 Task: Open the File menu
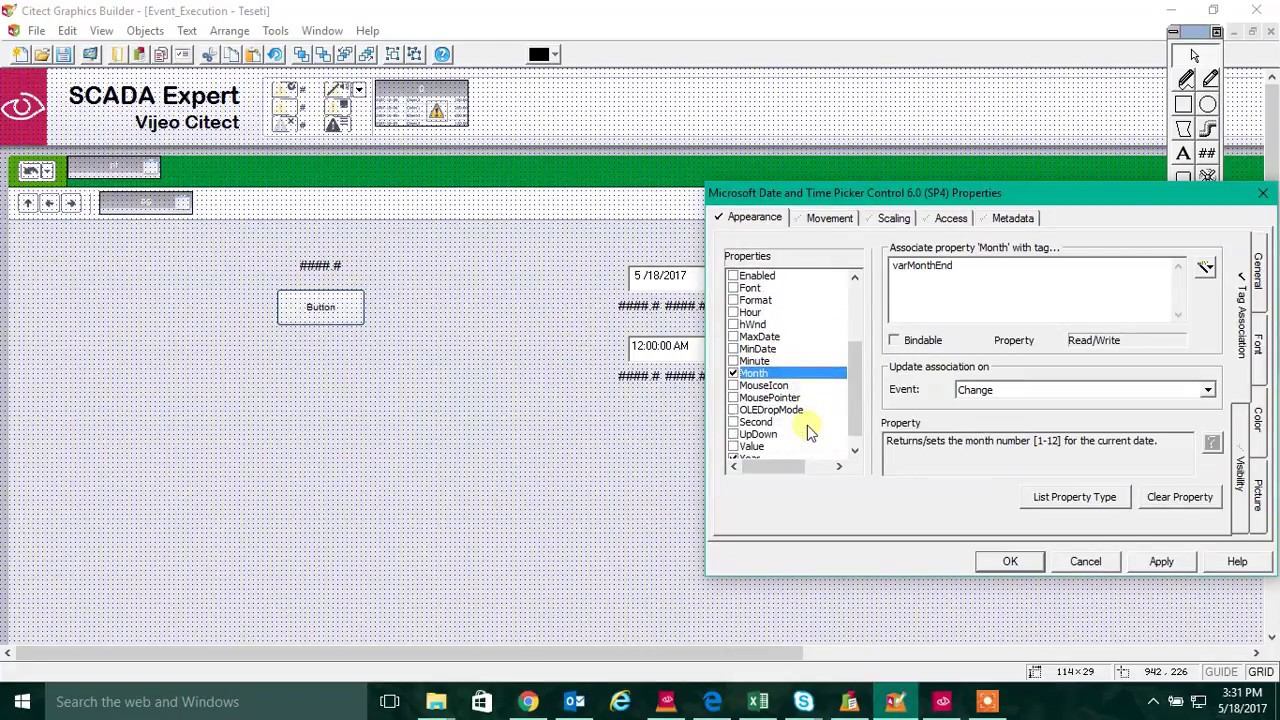point(36,31)
